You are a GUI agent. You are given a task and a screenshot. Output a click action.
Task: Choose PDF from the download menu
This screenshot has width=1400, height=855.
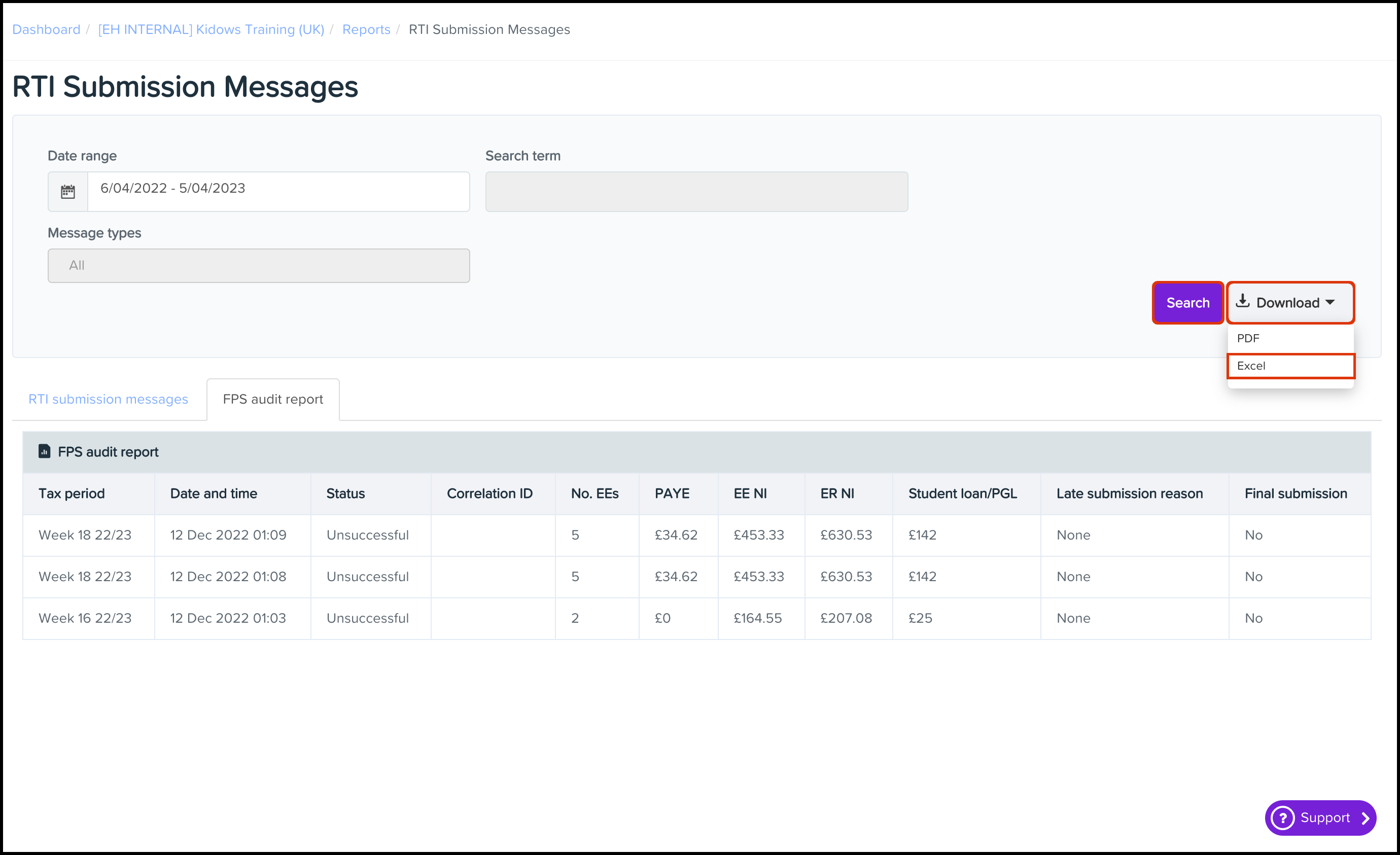coord(1248,338)
